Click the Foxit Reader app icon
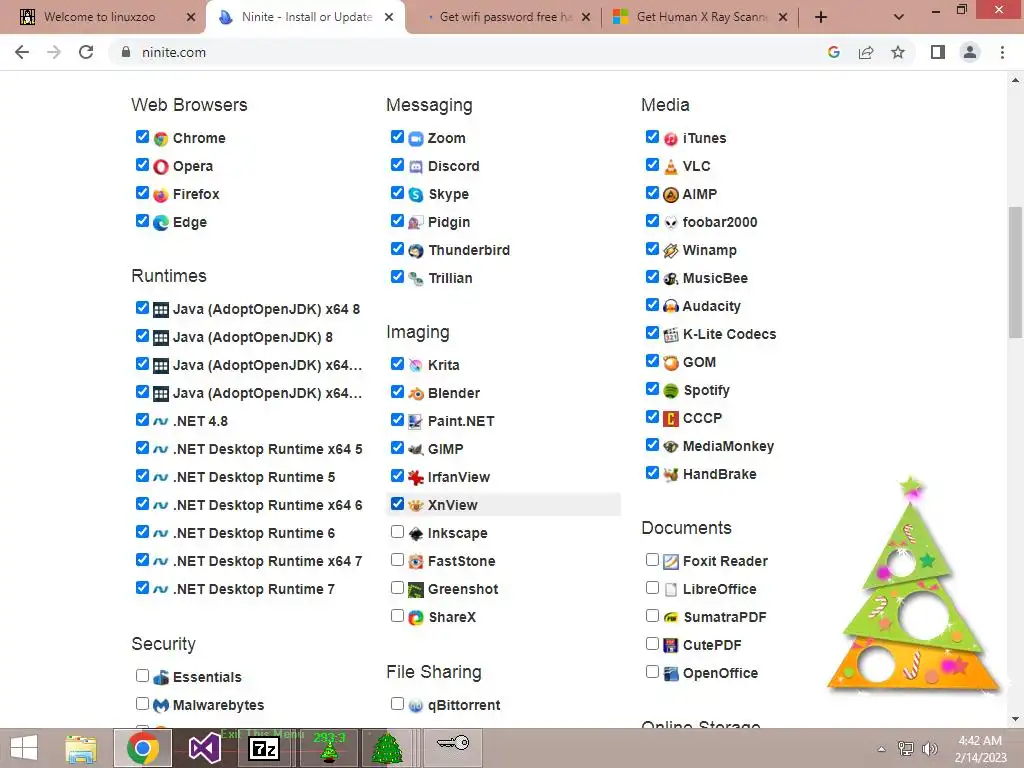Viewport: 1024px width, 768px height. (x=671, y=562)
